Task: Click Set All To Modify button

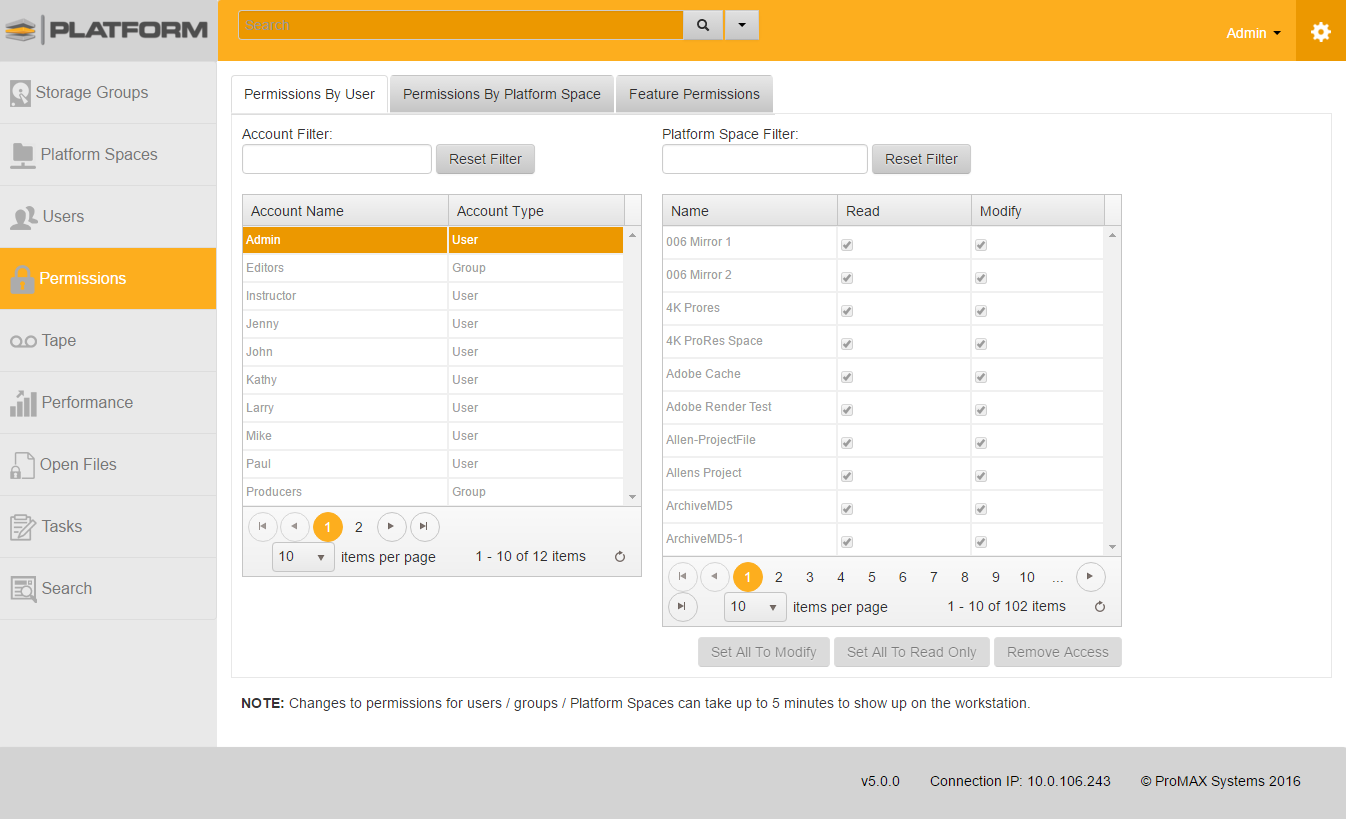Action: point(764,652)
